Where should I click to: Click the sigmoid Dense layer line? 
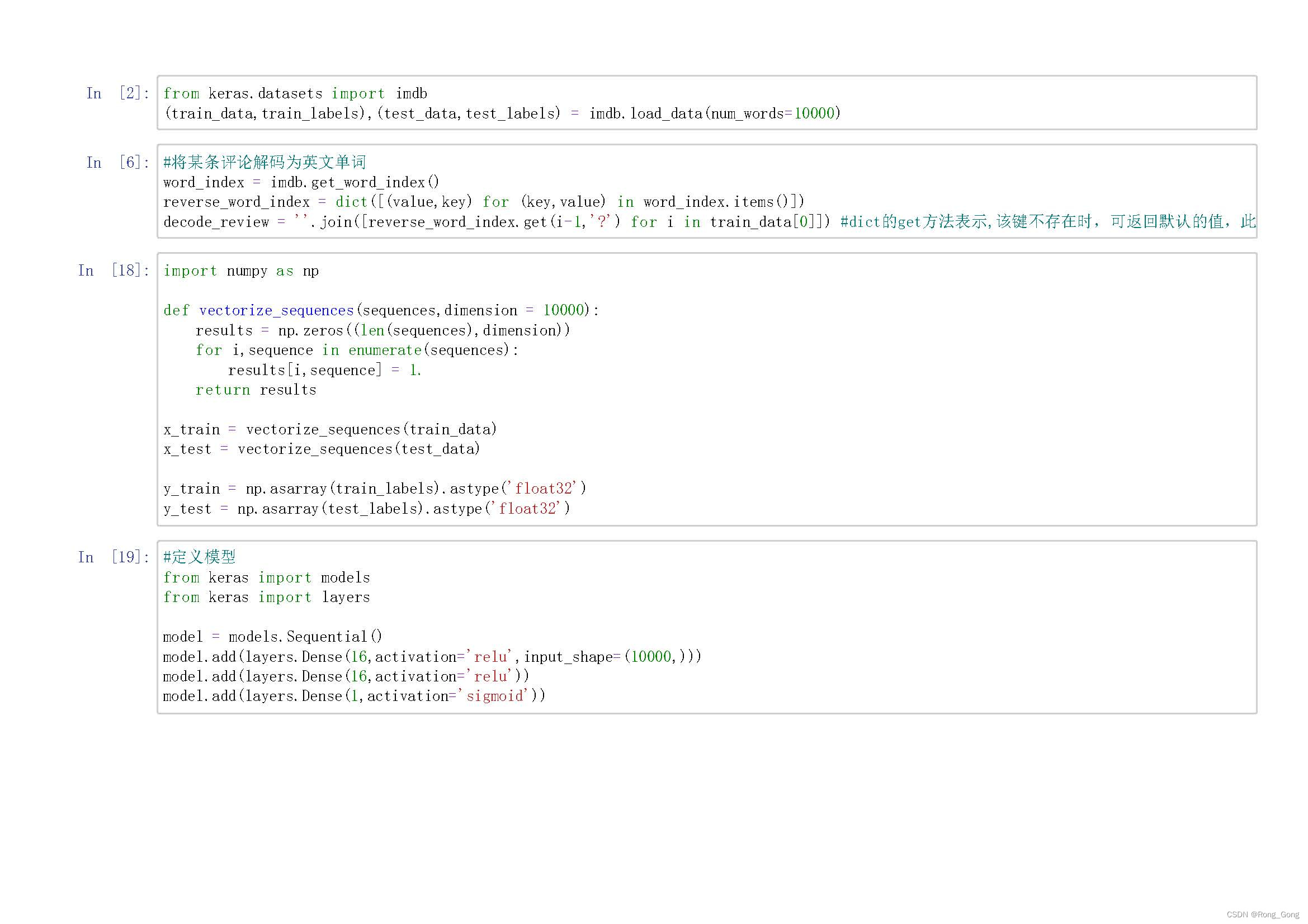click(x=354, y=696)
